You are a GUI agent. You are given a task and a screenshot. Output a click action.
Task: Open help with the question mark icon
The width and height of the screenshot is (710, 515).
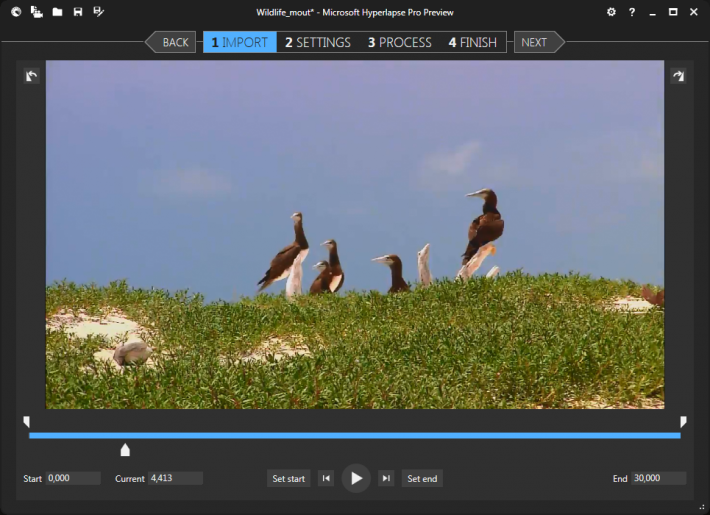(x=632, y=12)
